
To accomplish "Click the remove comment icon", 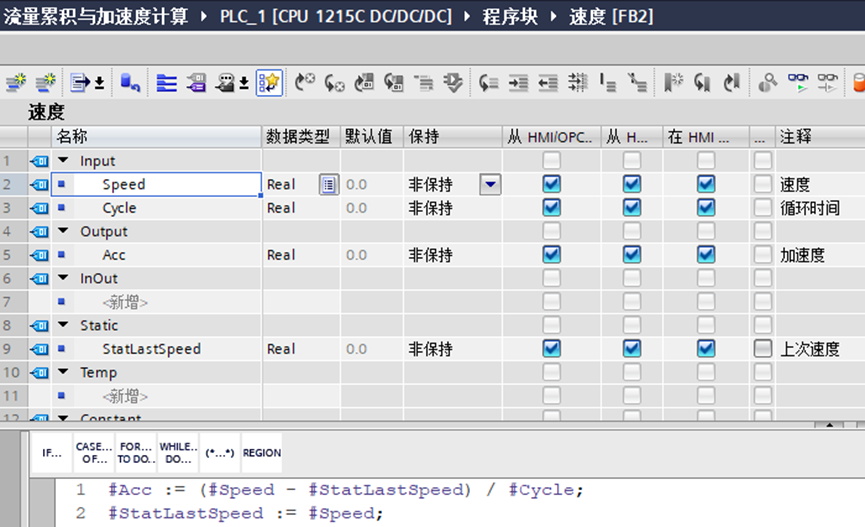I will tap(637, 83).
